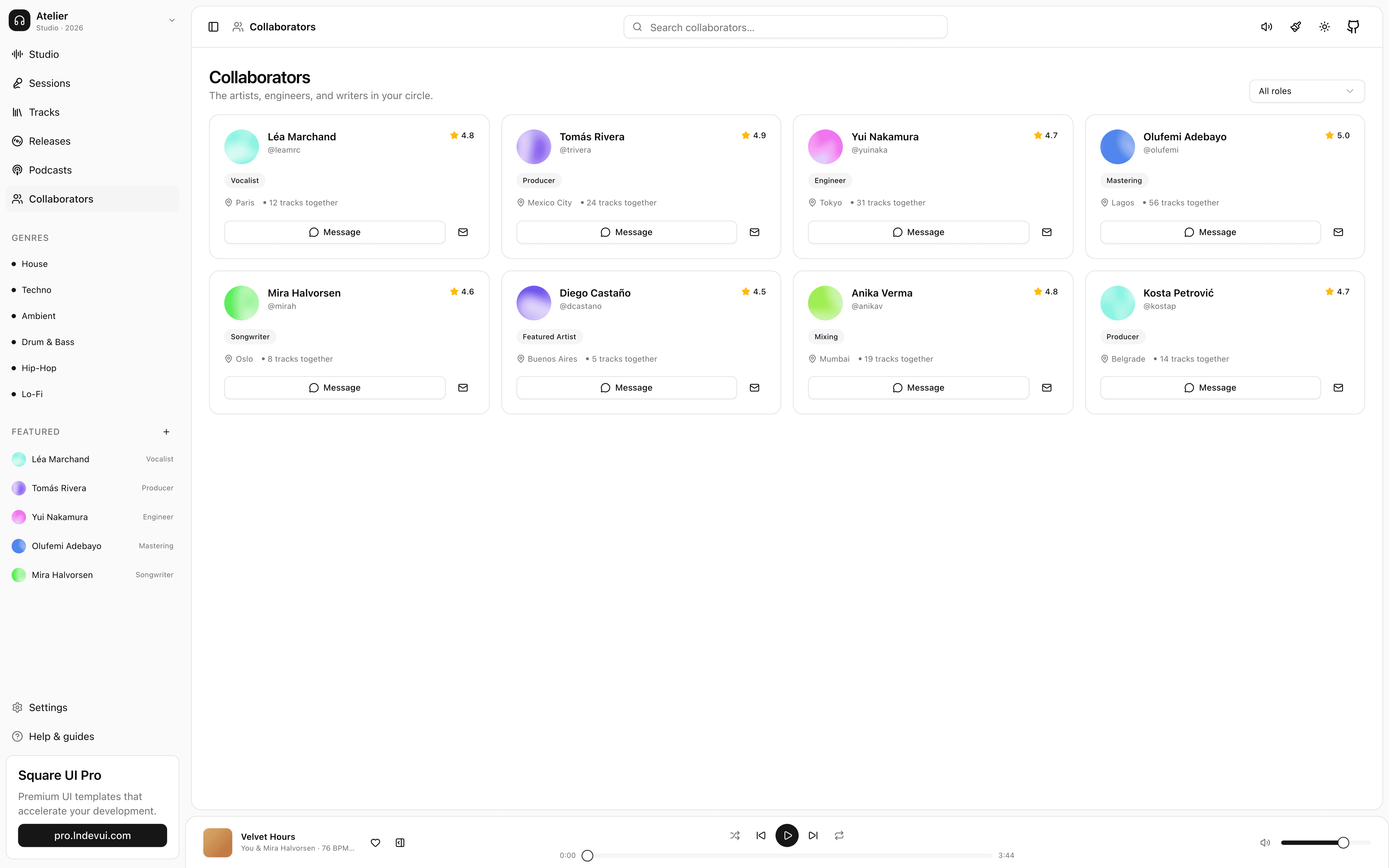Open Releases in the sidebar
This screenshot has height=868, width=1389.
coord(93,141)
